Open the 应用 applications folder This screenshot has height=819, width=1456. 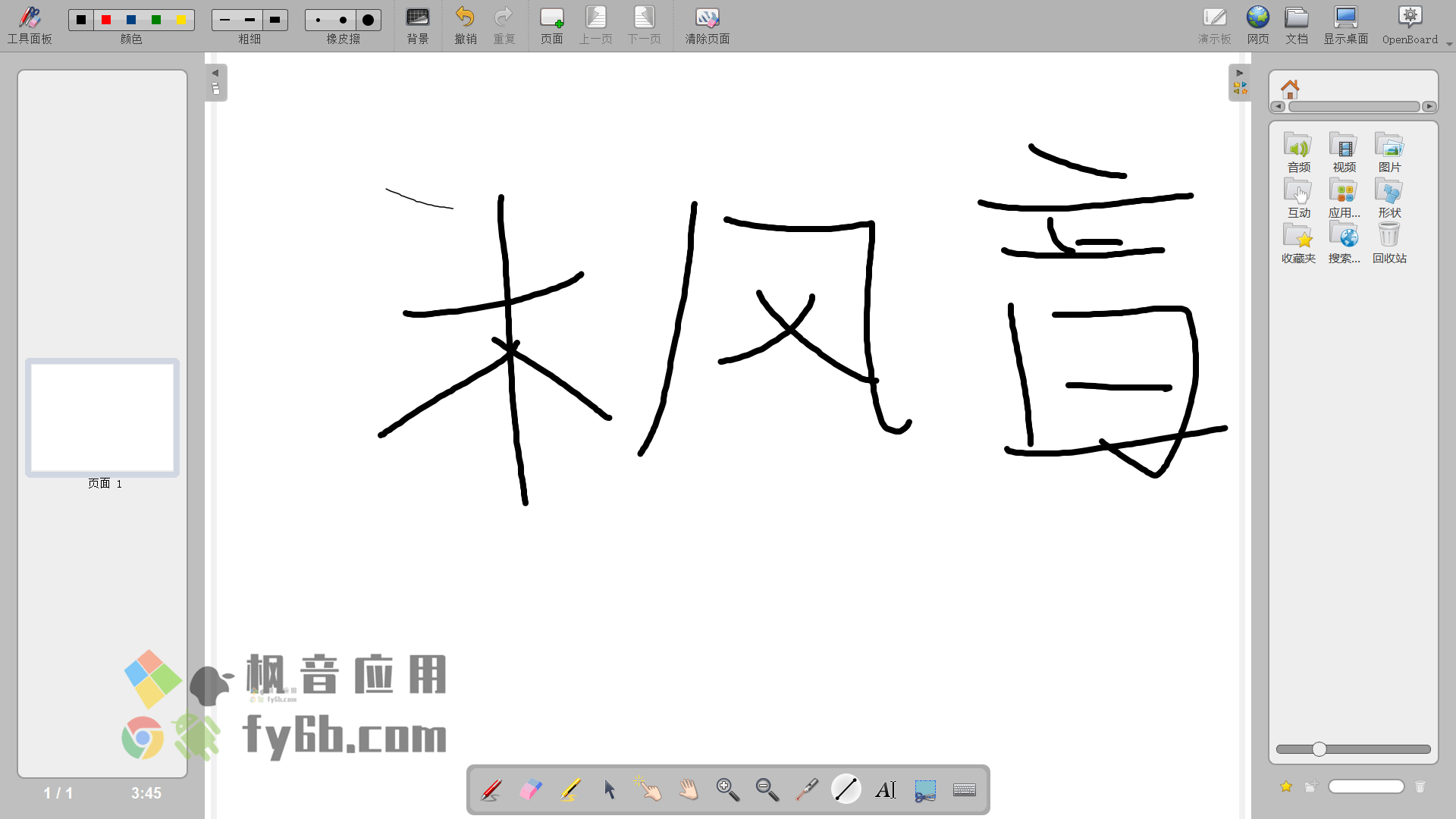click(1344, 197)
